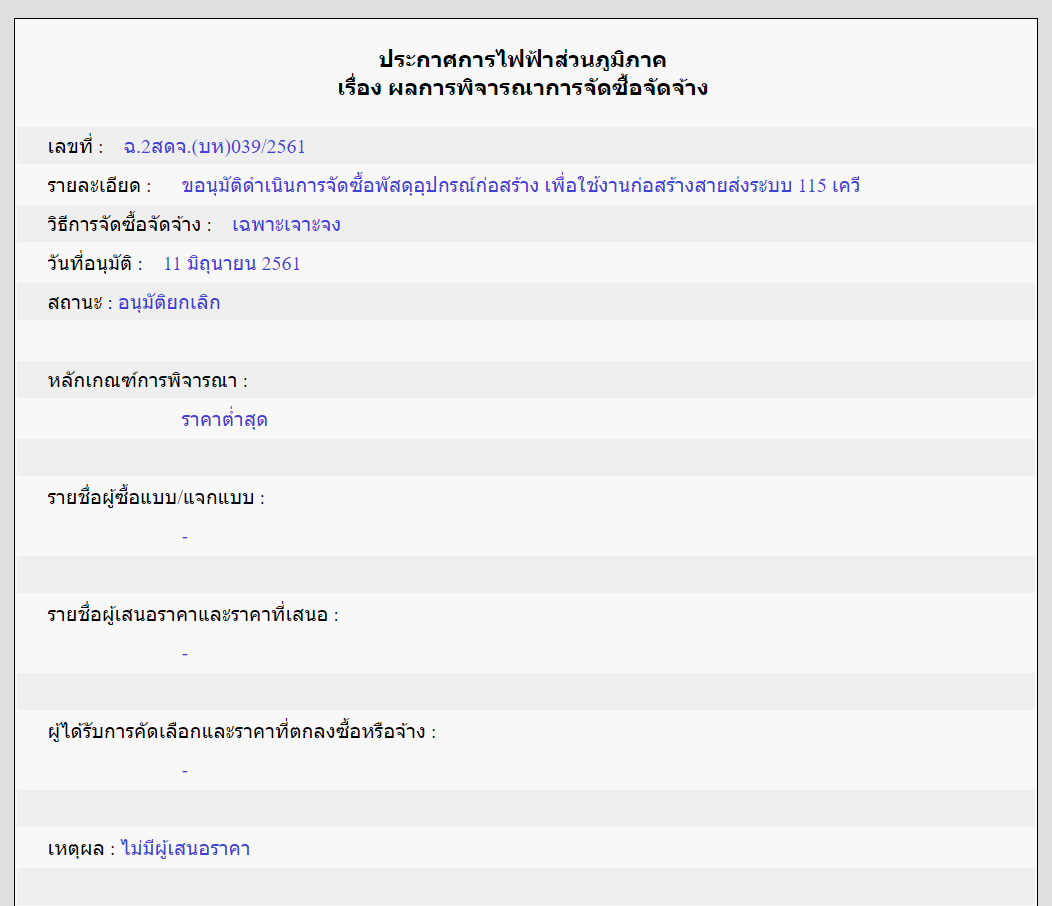Click the label 'วิธีการจัดซื้อจัดจ้าง :'
Viewport: 1052px width, 906px height.
pos(129,224)
